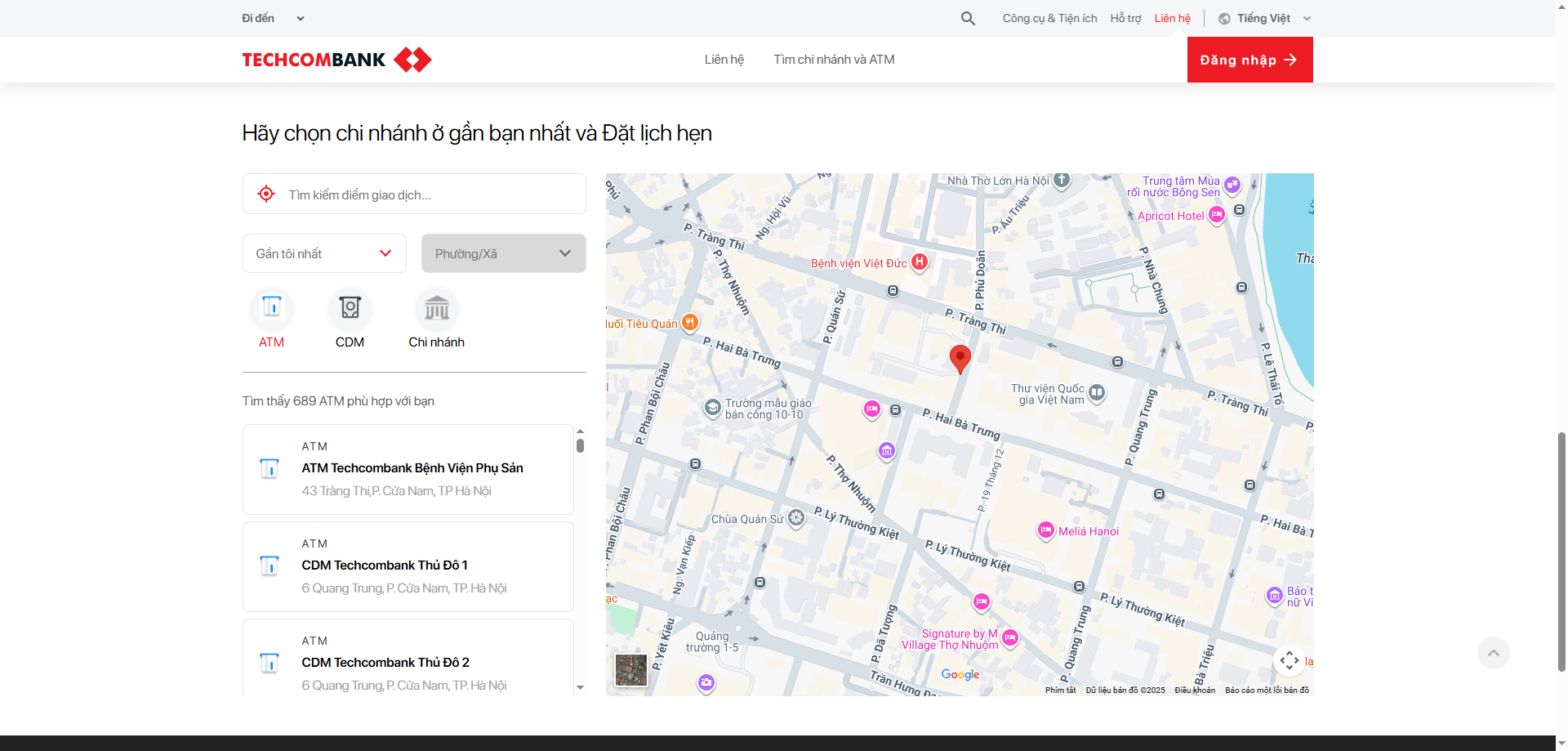Open the Phường/Xã dropdown
This screenshot has width=1568, height=751.
pyautogui.click(x=503, y=253)
